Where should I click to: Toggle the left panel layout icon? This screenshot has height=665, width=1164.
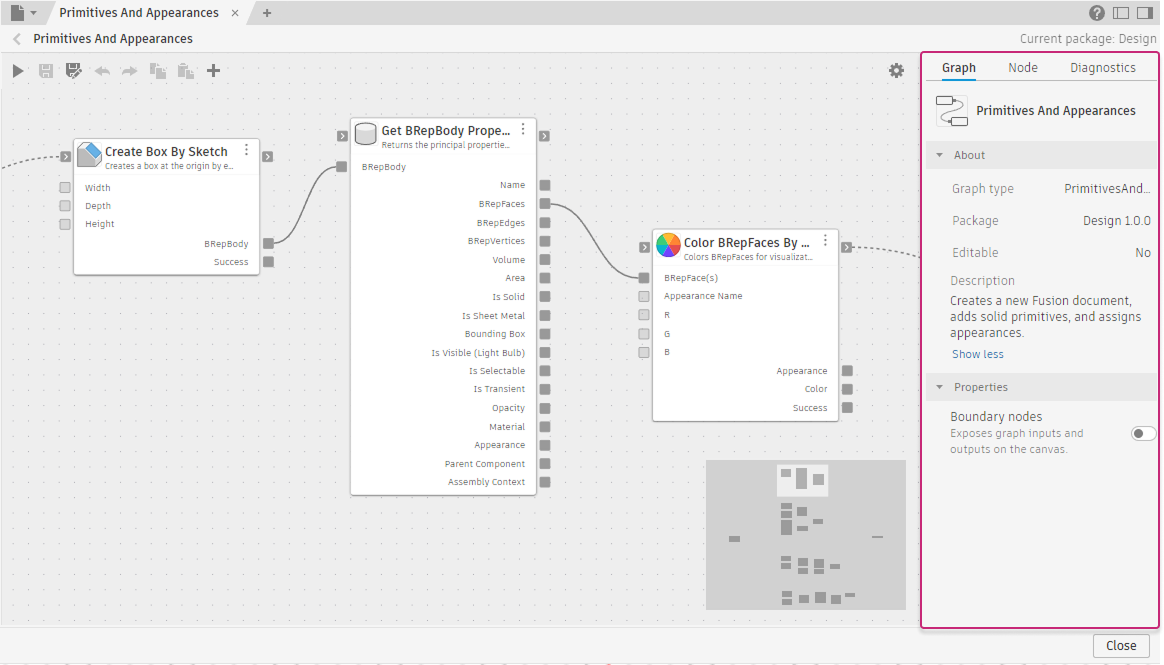click(x=1121, y=13)
